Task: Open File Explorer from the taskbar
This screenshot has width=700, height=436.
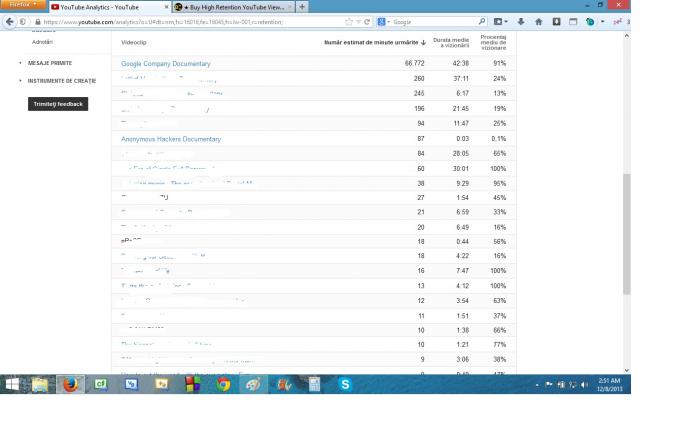Action: pyautogui.click(x=40, y=384)
